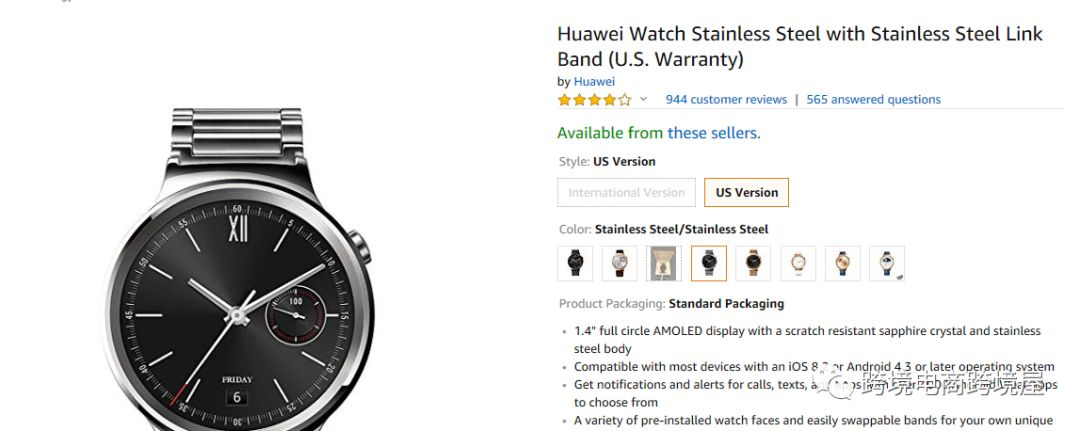Click the large Huawei Watch product image
Screen dimensions: 1080x431
[238, 269]
